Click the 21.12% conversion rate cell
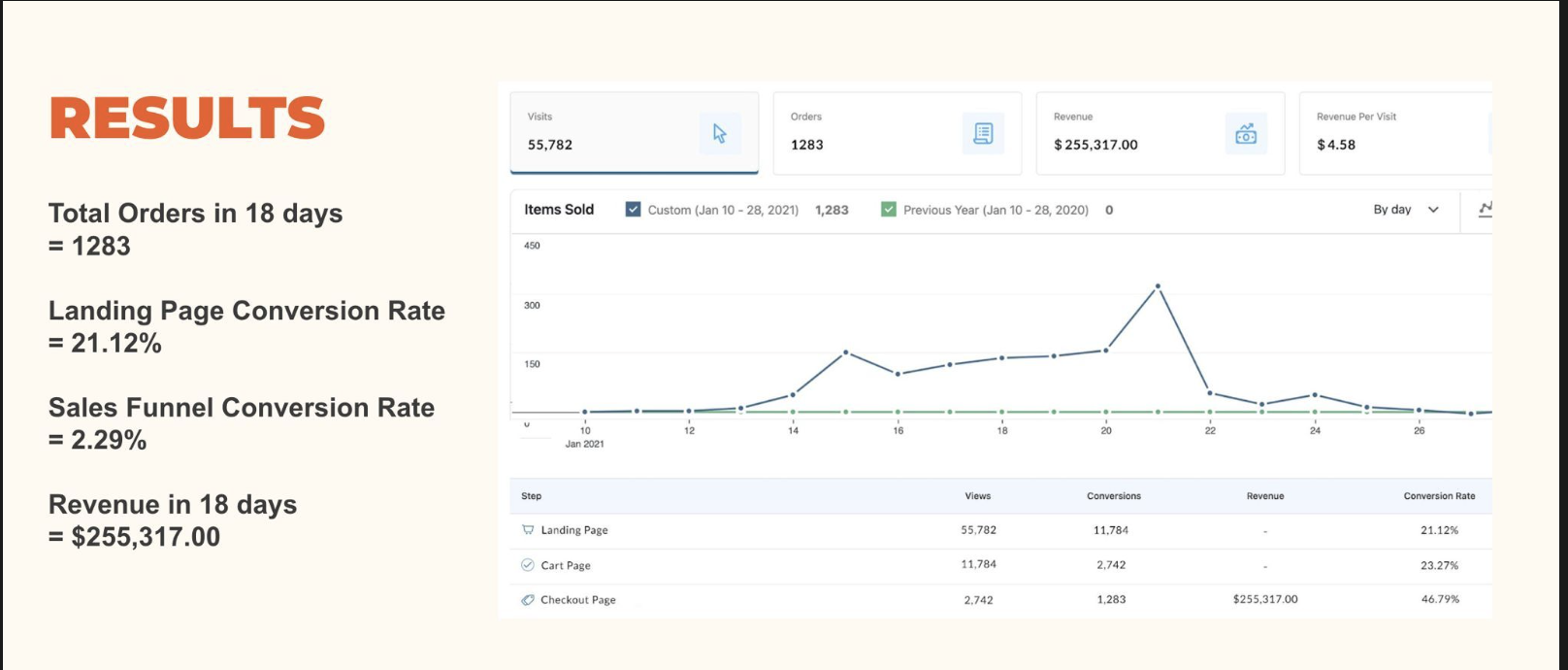The image size is (1568, 670). coord(1440,530)
